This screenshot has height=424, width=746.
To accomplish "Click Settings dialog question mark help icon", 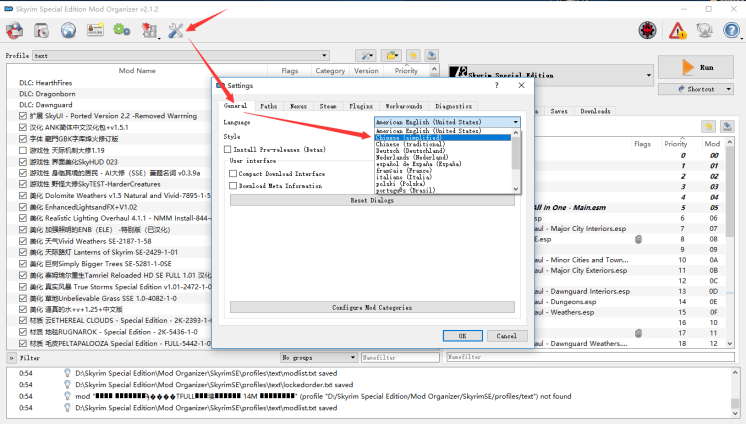I will coord(497,85).
